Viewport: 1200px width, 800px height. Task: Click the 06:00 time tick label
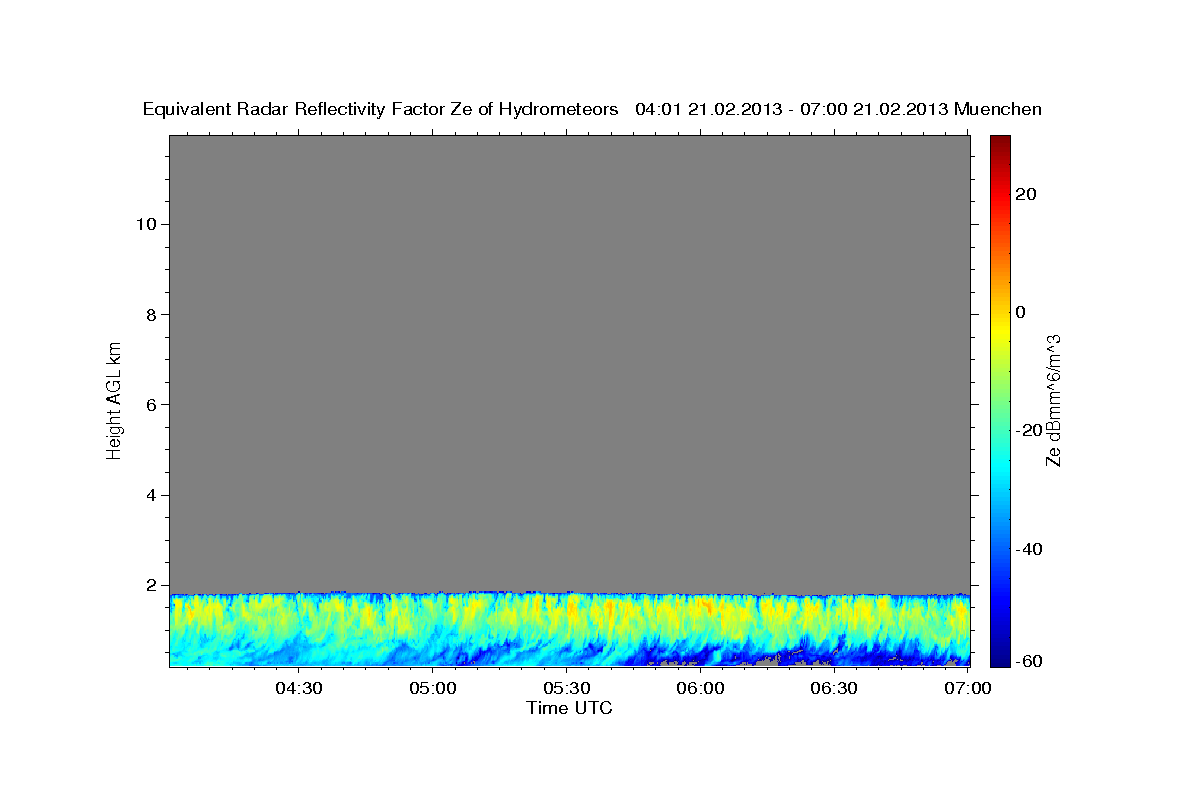(x=701, y=688)
